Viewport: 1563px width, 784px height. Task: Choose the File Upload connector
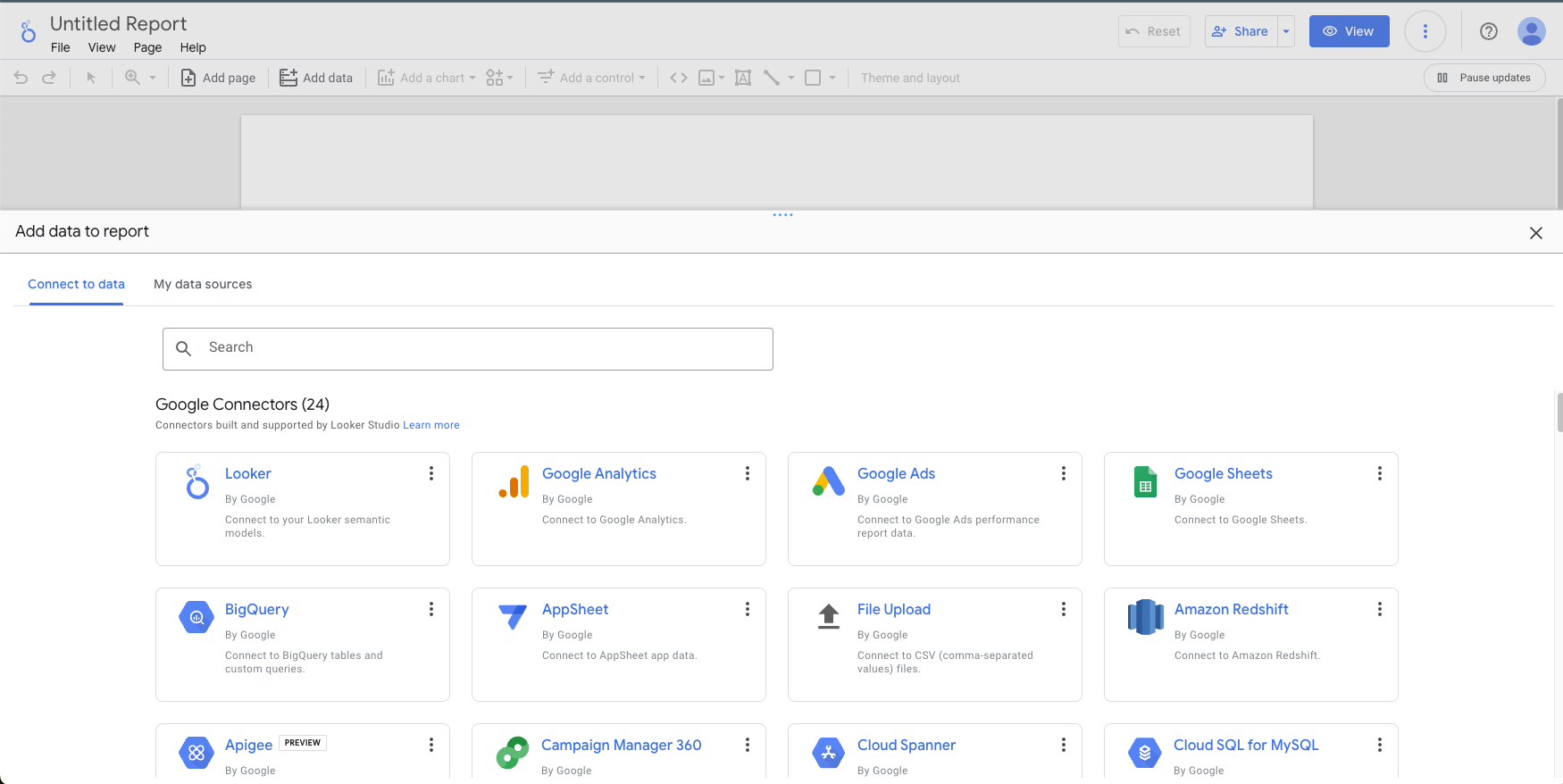coord(935,645)
